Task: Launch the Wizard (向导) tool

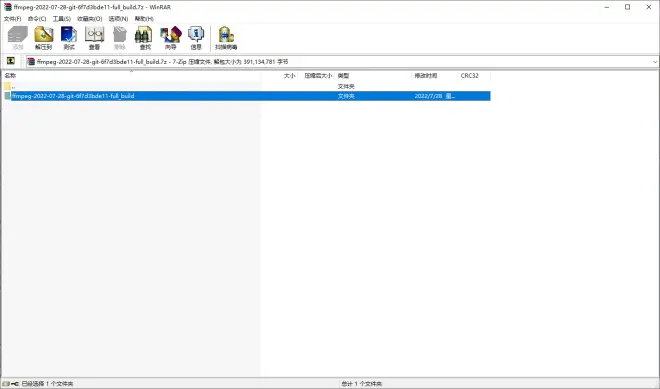Action: point(170,38)
